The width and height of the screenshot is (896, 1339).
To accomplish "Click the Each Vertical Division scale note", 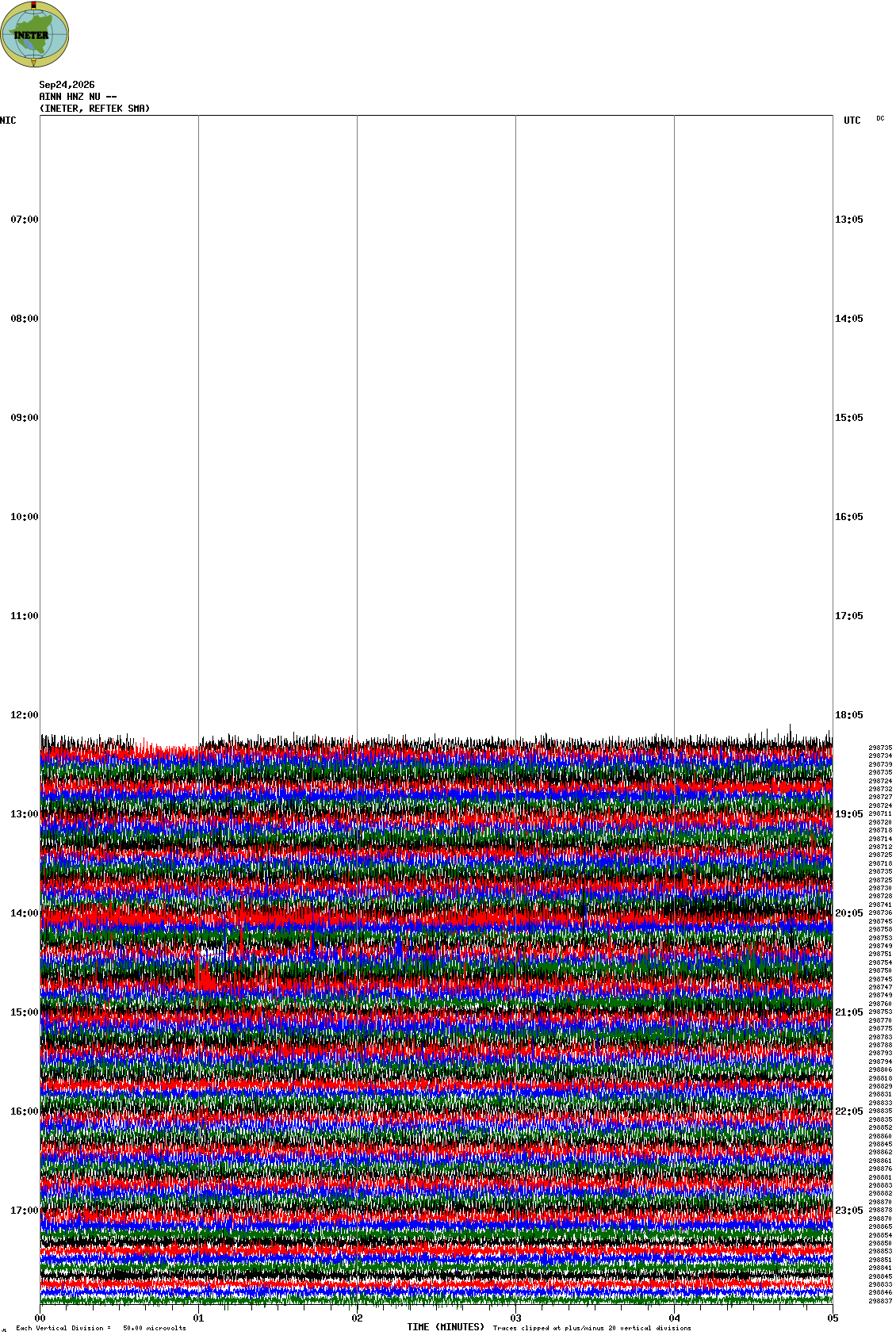I will 101,1328.
